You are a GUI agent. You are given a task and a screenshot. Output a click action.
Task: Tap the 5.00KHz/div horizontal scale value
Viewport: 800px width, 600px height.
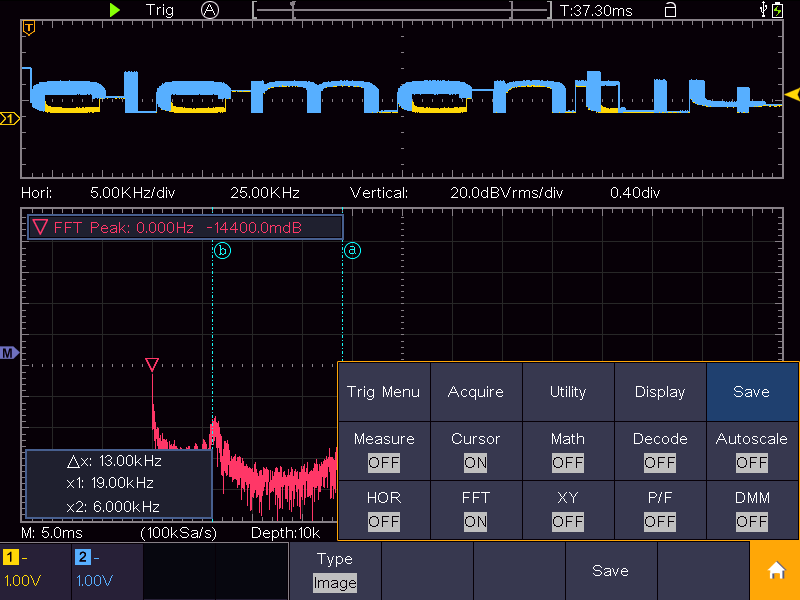point(133,193)
